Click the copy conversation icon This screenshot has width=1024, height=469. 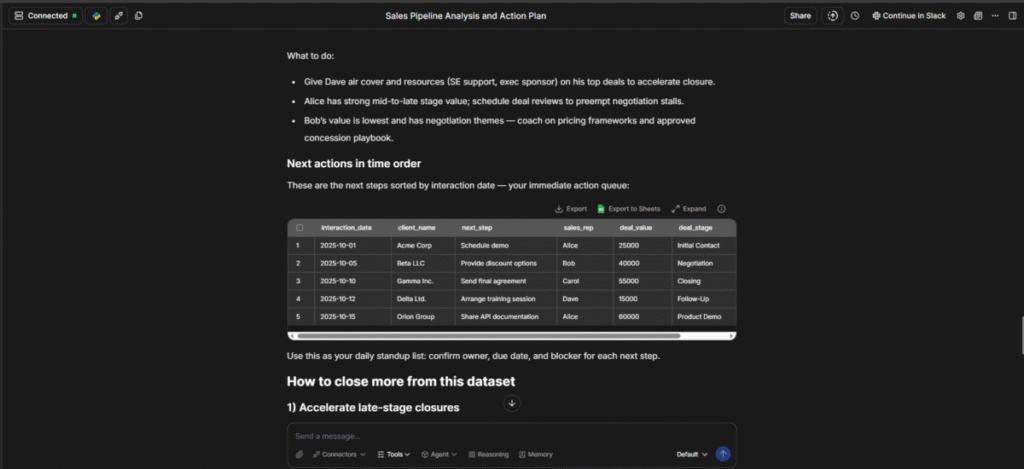[138, 16]
